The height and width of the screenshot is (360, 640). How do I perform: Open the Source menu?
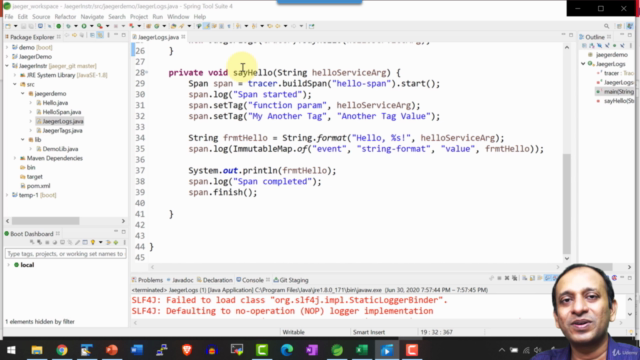(x=41, y=17)
